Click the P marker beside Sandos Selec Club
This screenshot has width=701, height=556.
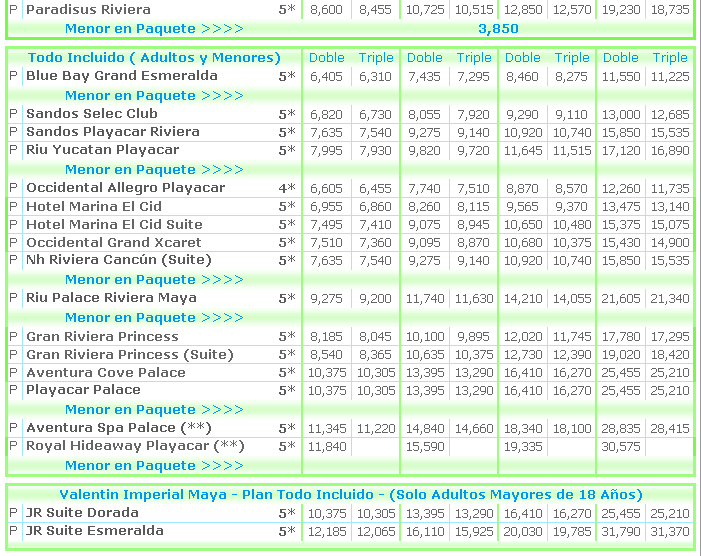[13, 114]
